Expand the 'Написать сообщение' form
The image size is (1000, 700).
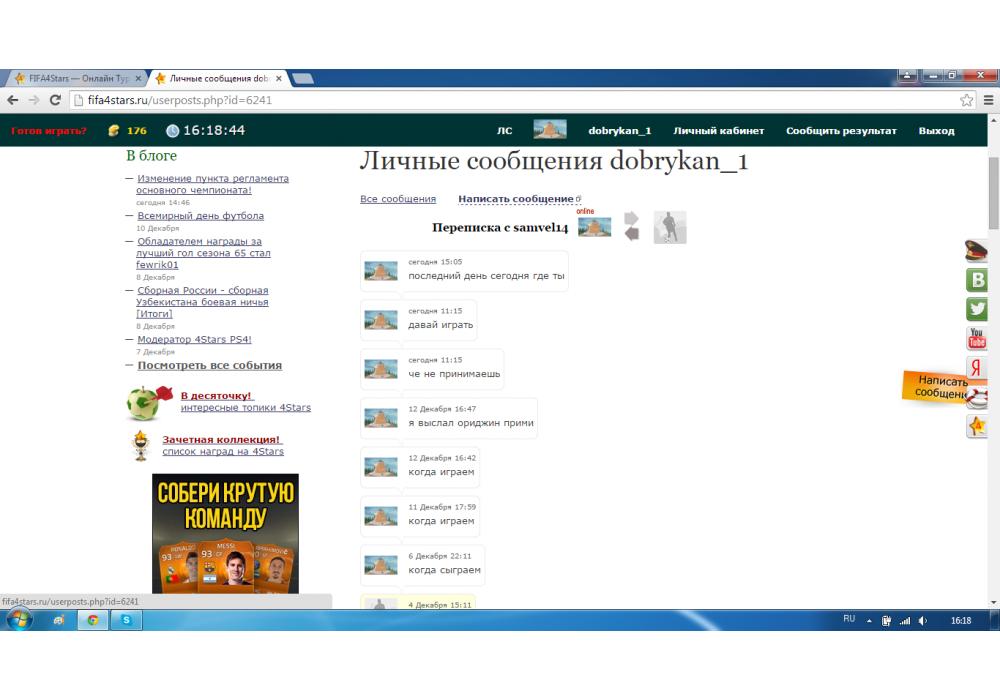516,199
